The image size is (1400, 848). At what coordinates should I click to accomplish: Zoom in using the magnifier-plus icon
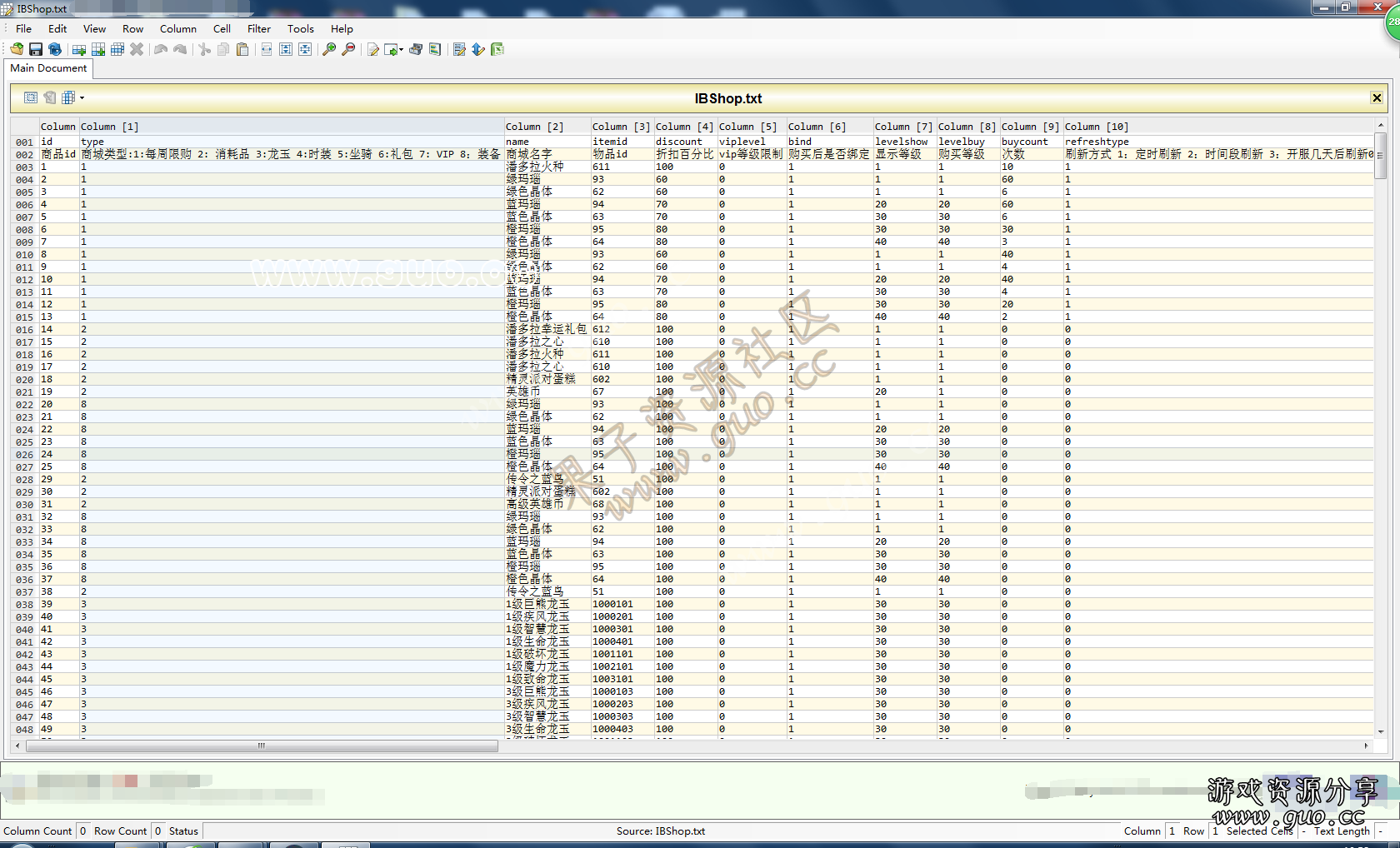point(329,49)
